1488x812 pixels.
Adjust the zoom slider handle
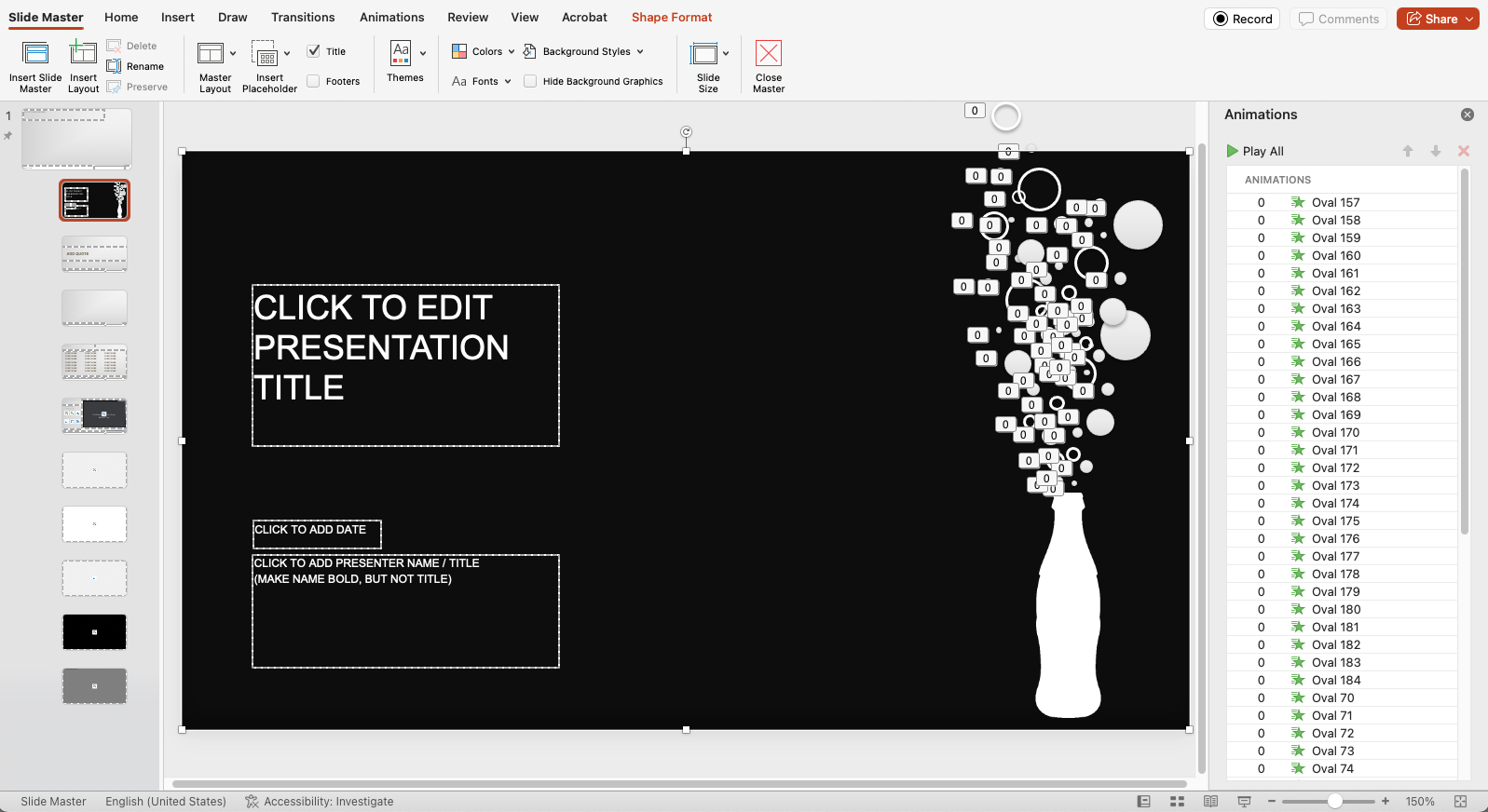click(1335, 801)
